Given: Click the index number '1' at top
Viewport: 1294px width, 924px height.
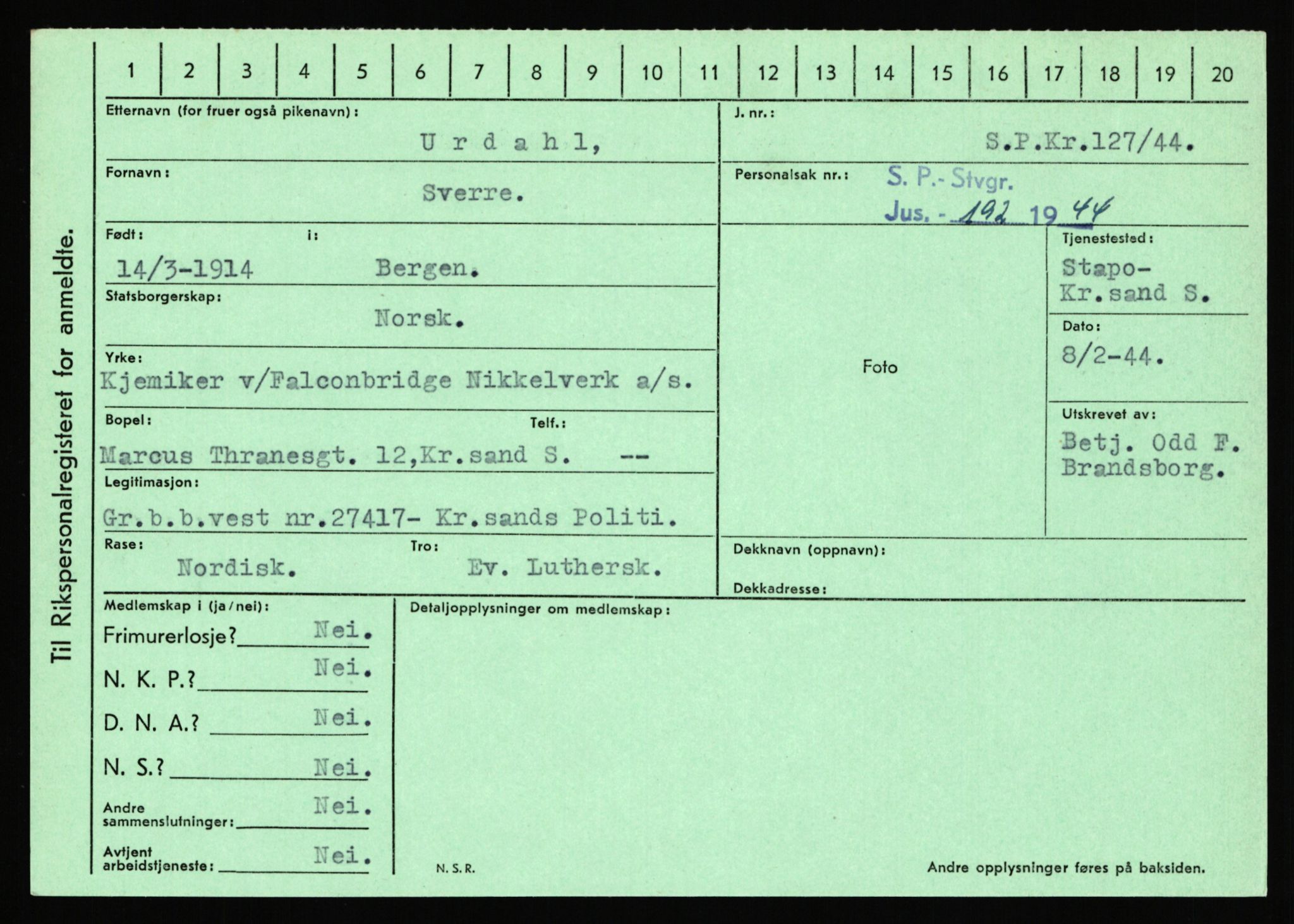Looking at the screenshot, I should coord(130,70).
